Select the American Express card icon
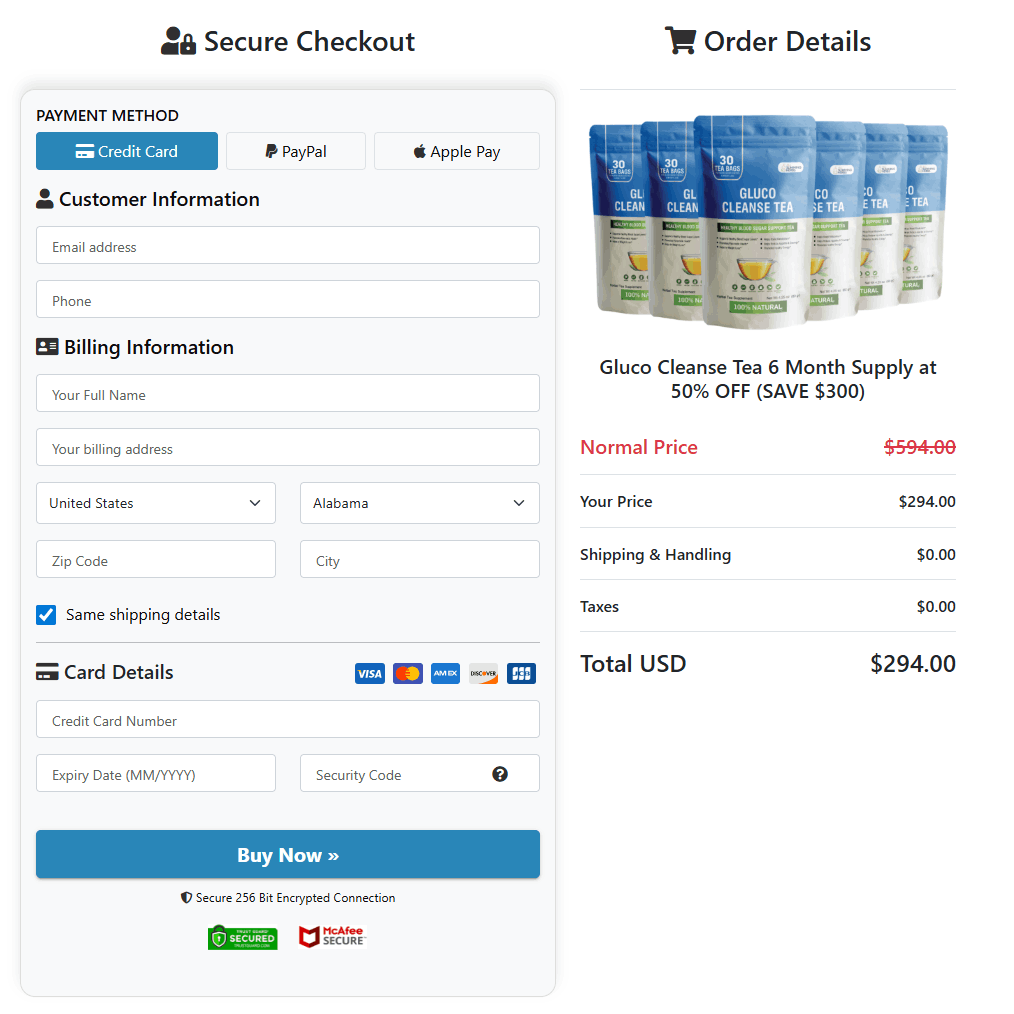The width and height of the screenshot is (1014, 1014). 445,673
